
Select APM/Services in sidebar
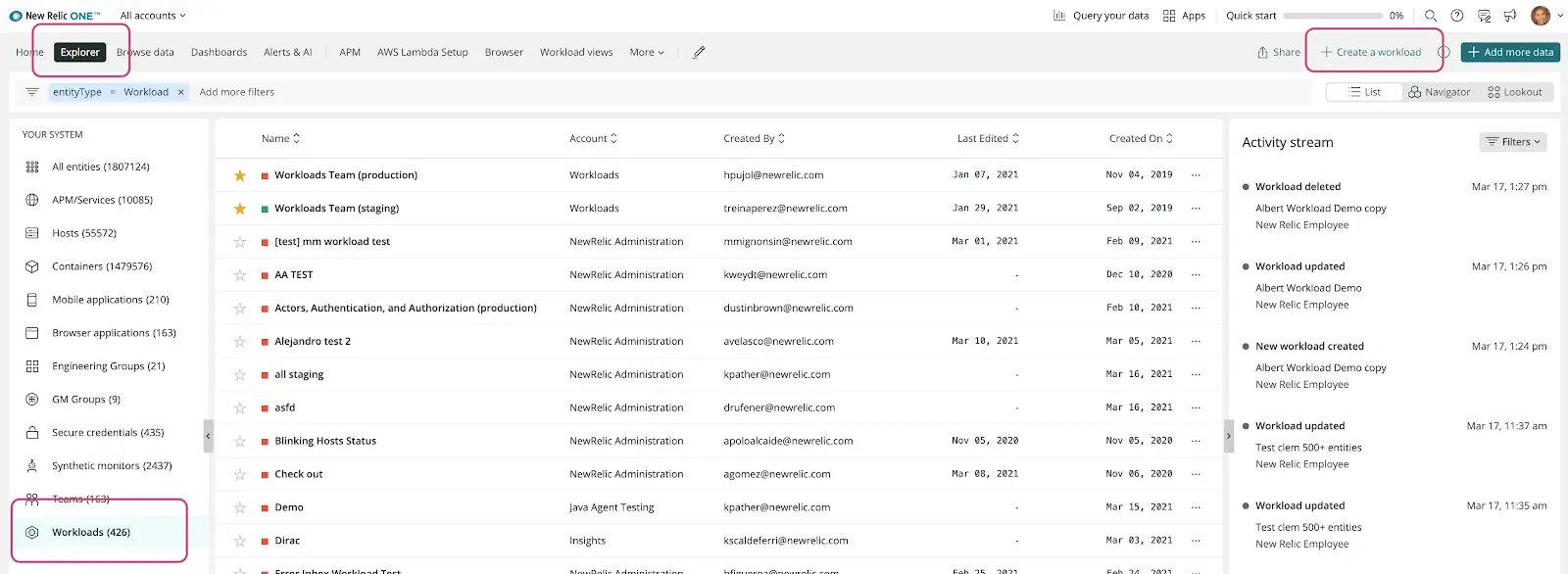[x=102, y=200]
